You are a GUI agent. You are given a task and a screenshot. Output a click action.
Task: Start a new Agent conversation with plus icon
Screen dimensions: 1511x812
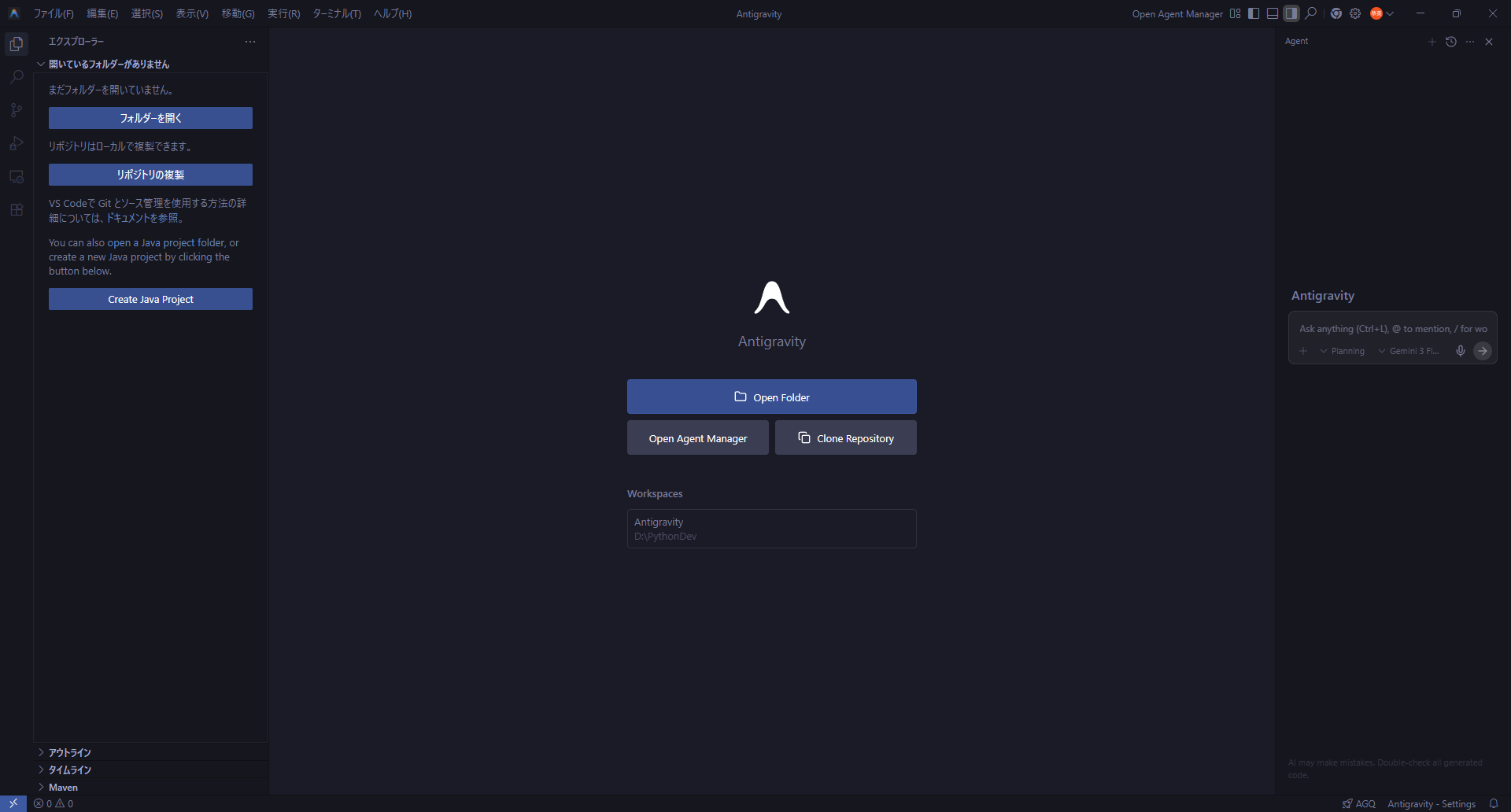point(1432,42)
